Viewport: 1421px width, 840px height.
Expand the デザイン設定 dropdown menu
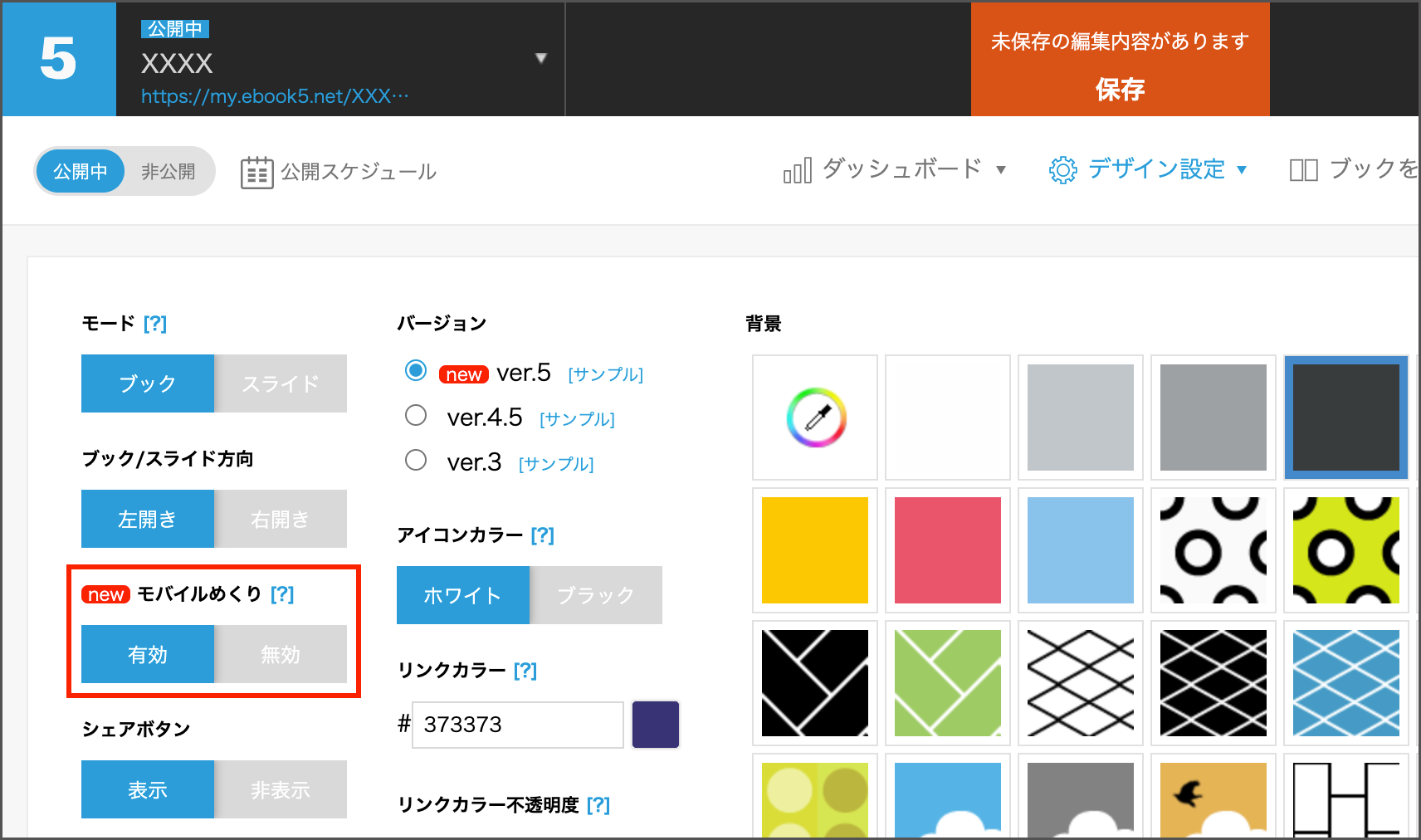pyautogui.click(x=1242, y=170)
